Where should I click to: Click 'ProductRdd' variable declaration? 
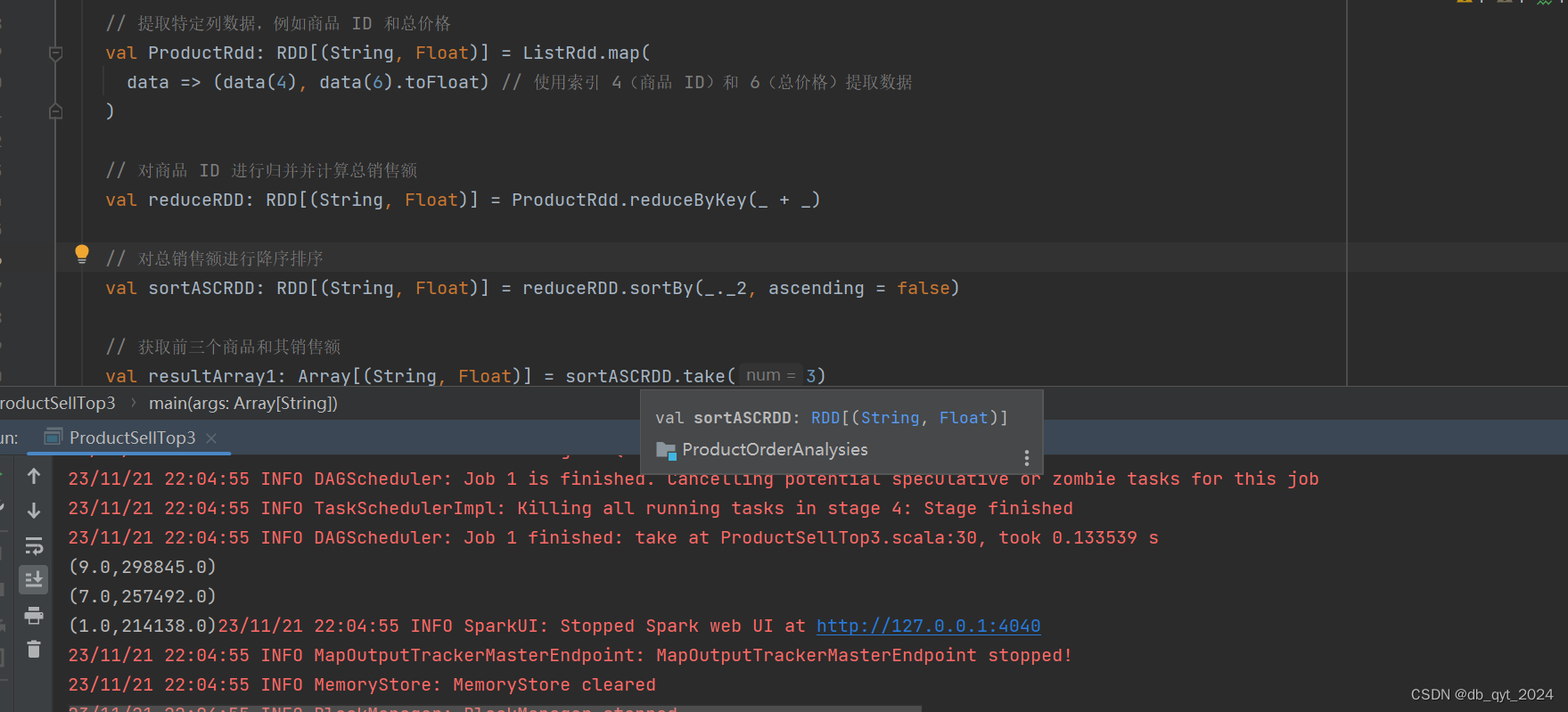point(201,53)
